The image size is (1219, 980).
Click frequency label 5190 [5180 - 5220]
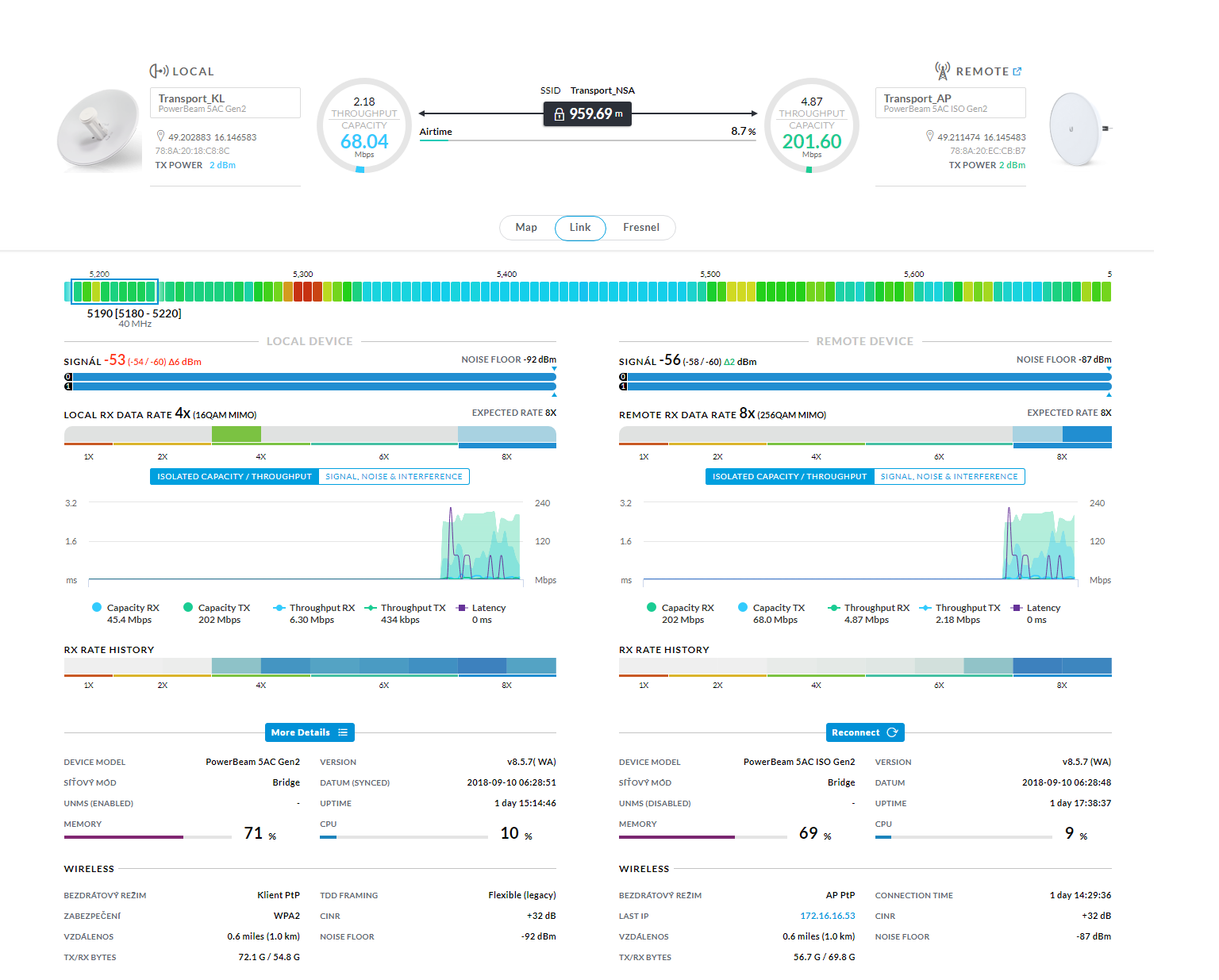pos(134,313)
